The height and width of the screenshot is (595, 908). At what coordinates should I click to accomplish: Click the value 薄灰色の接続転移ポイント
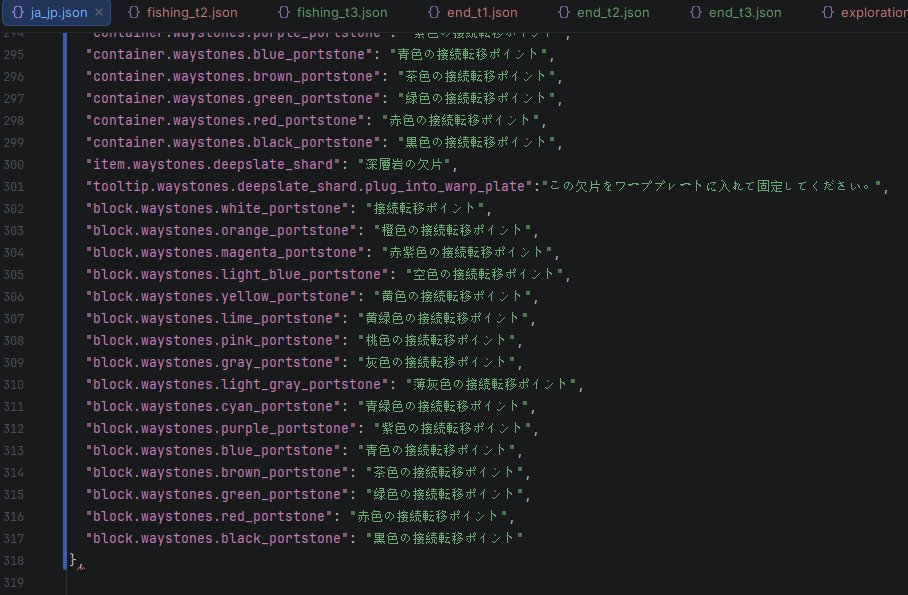point(490,385)
